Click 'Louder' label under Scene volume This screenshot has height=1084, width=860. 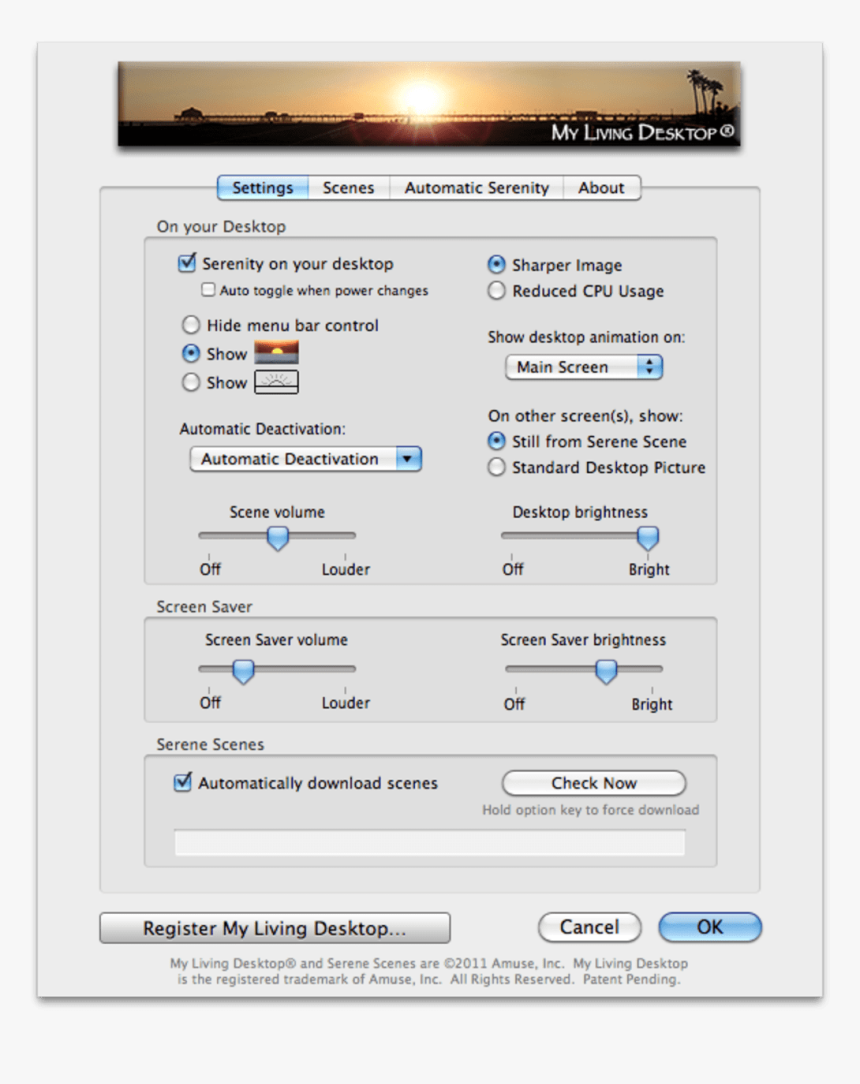click(x=346, y=569)
